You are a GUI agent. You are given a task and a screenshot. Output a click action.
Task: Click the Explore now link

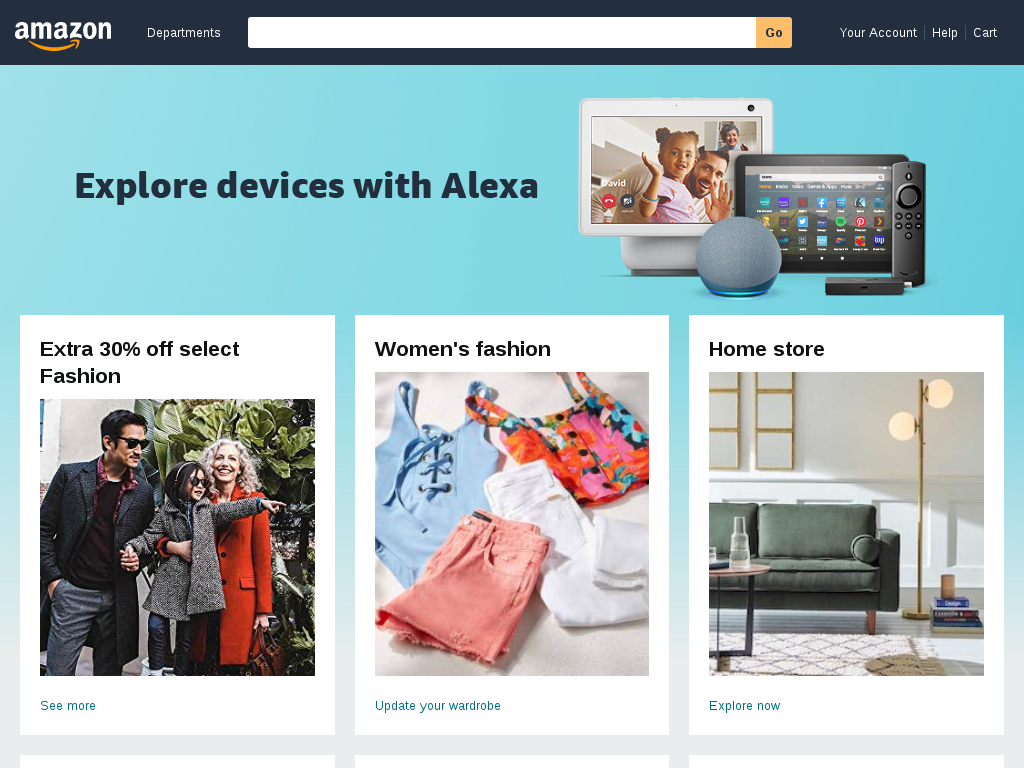tap(744, 705)
